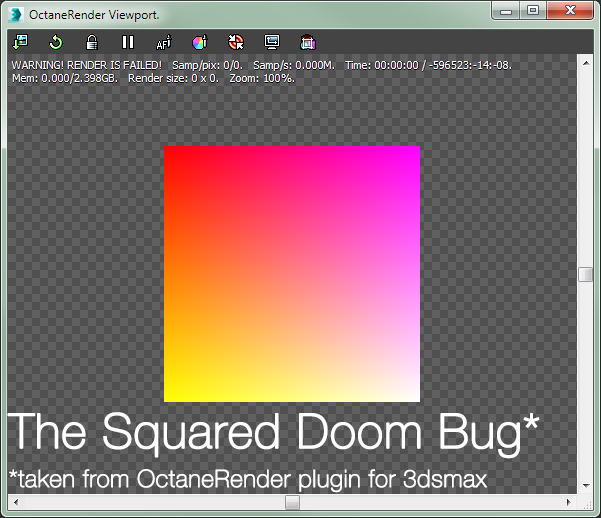
Task: Click horizontal scrollbar left arrow
Action: click(x=15, y=502)
